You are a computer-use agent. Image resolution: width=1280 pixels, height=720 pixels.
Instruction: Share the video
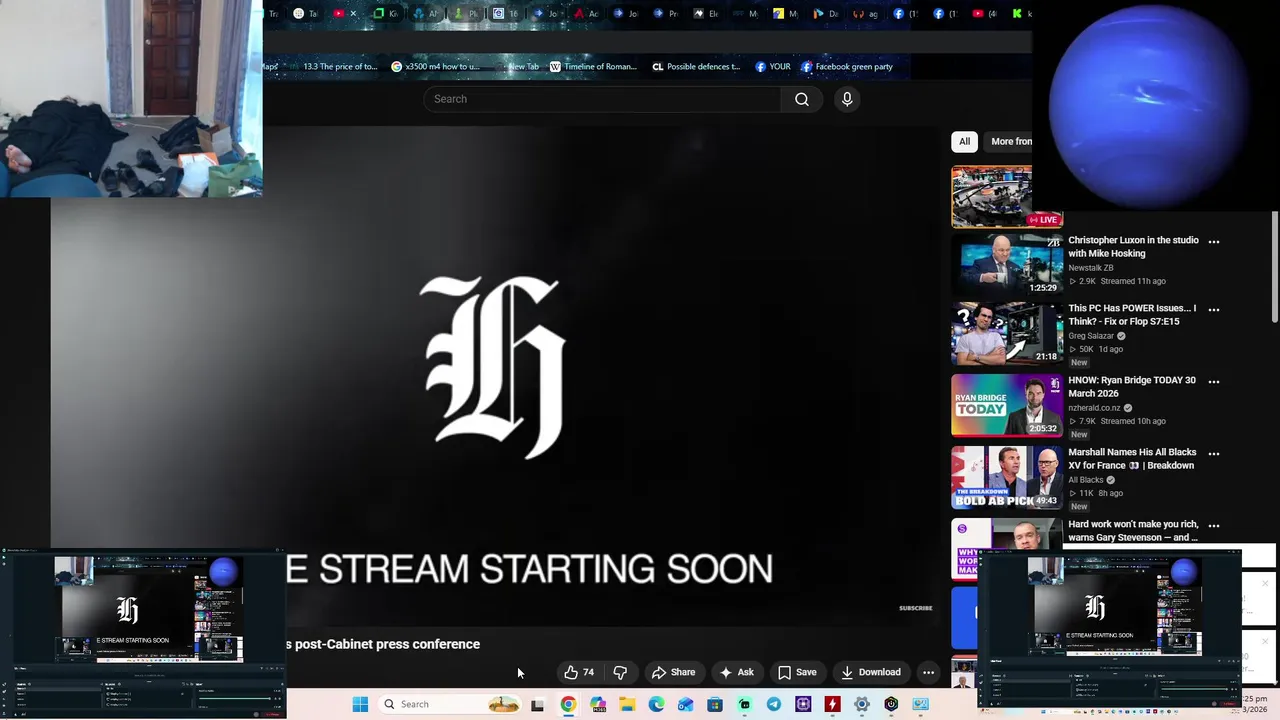pos(673,672)
